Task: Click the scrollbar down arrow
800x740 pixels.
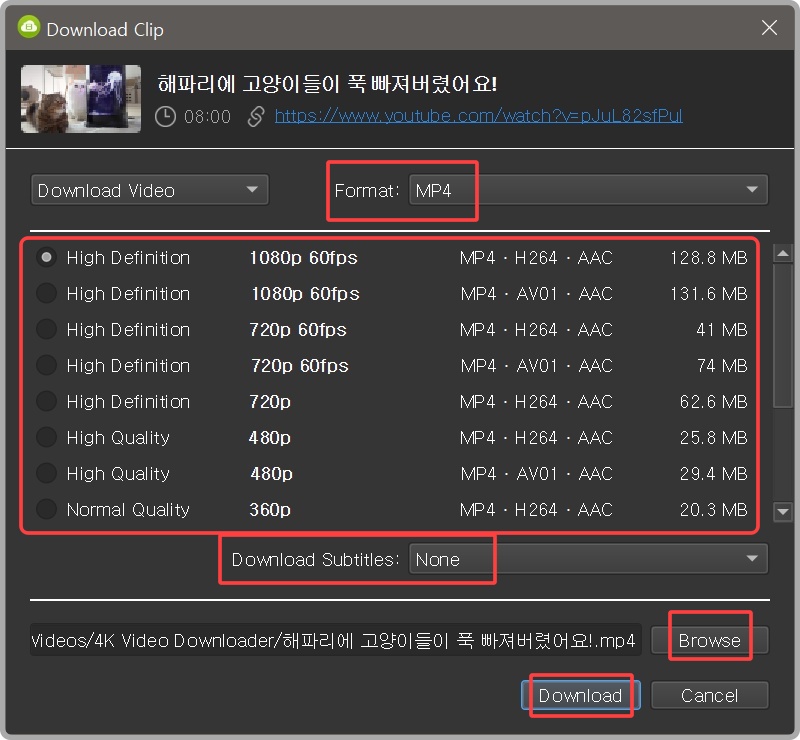Action: coord(783,512)
